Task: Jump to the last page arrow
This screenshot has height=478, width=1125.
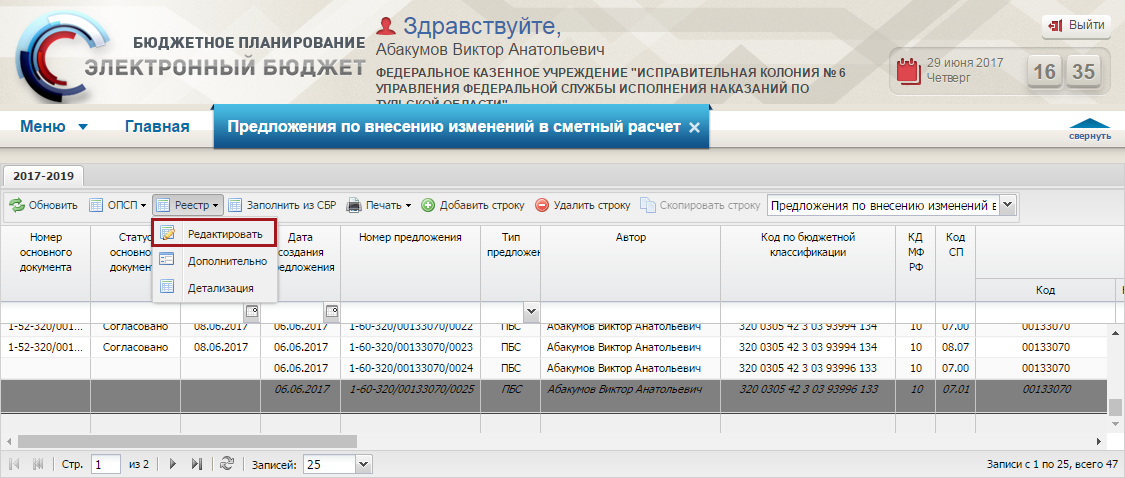Action: 197,464
